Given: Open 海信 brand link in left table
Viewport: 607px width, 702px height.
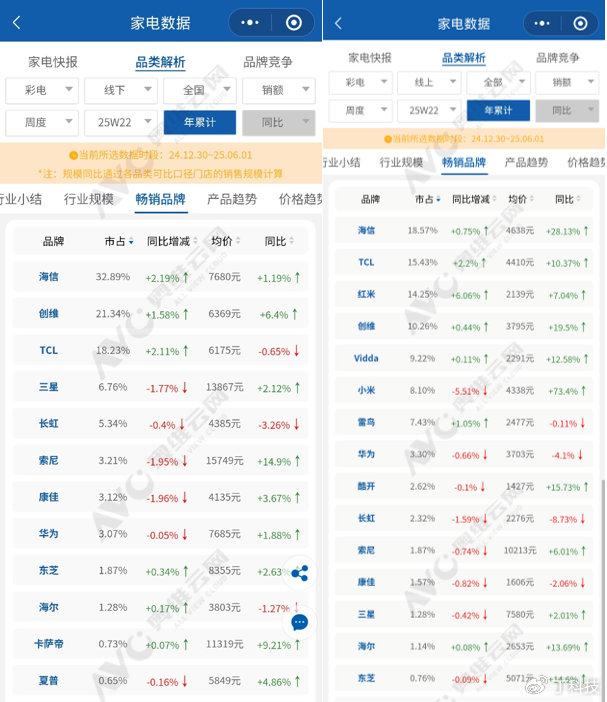Looking at the screenshot, I should pos(48,277).
